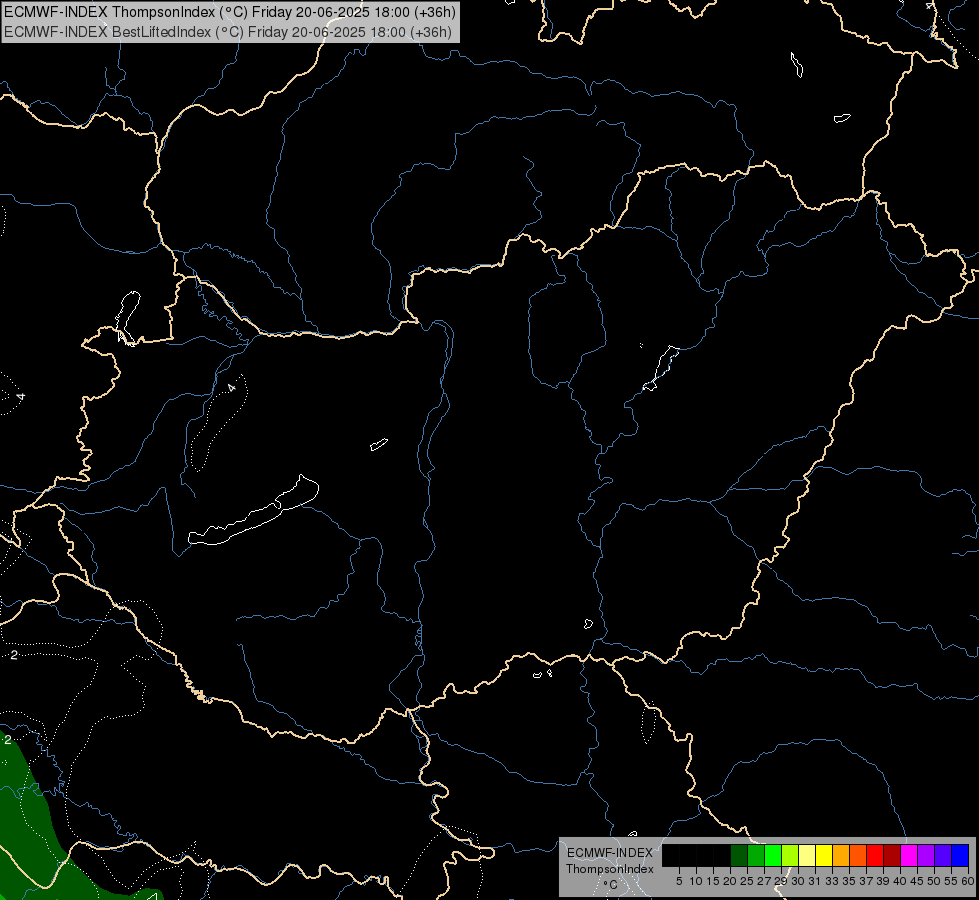Select the dark red 39–40 legend swatch
Image resolution: width=979 pixels, height=900 pixels.
tap(892, 855)
